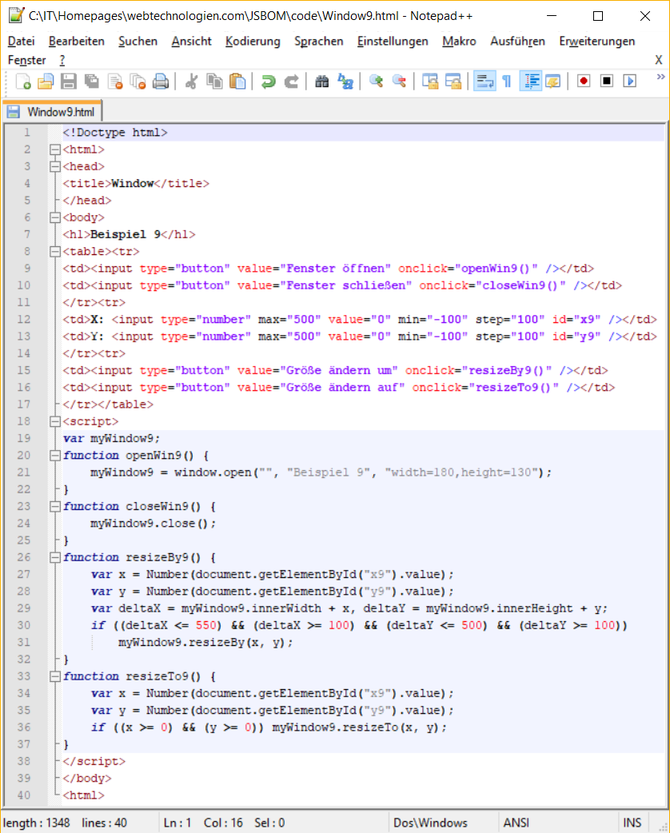The width and height of the screenshot is (670, 833).
Task: Toggle the INS insert mode indicator
Action: tap(632, 823)
